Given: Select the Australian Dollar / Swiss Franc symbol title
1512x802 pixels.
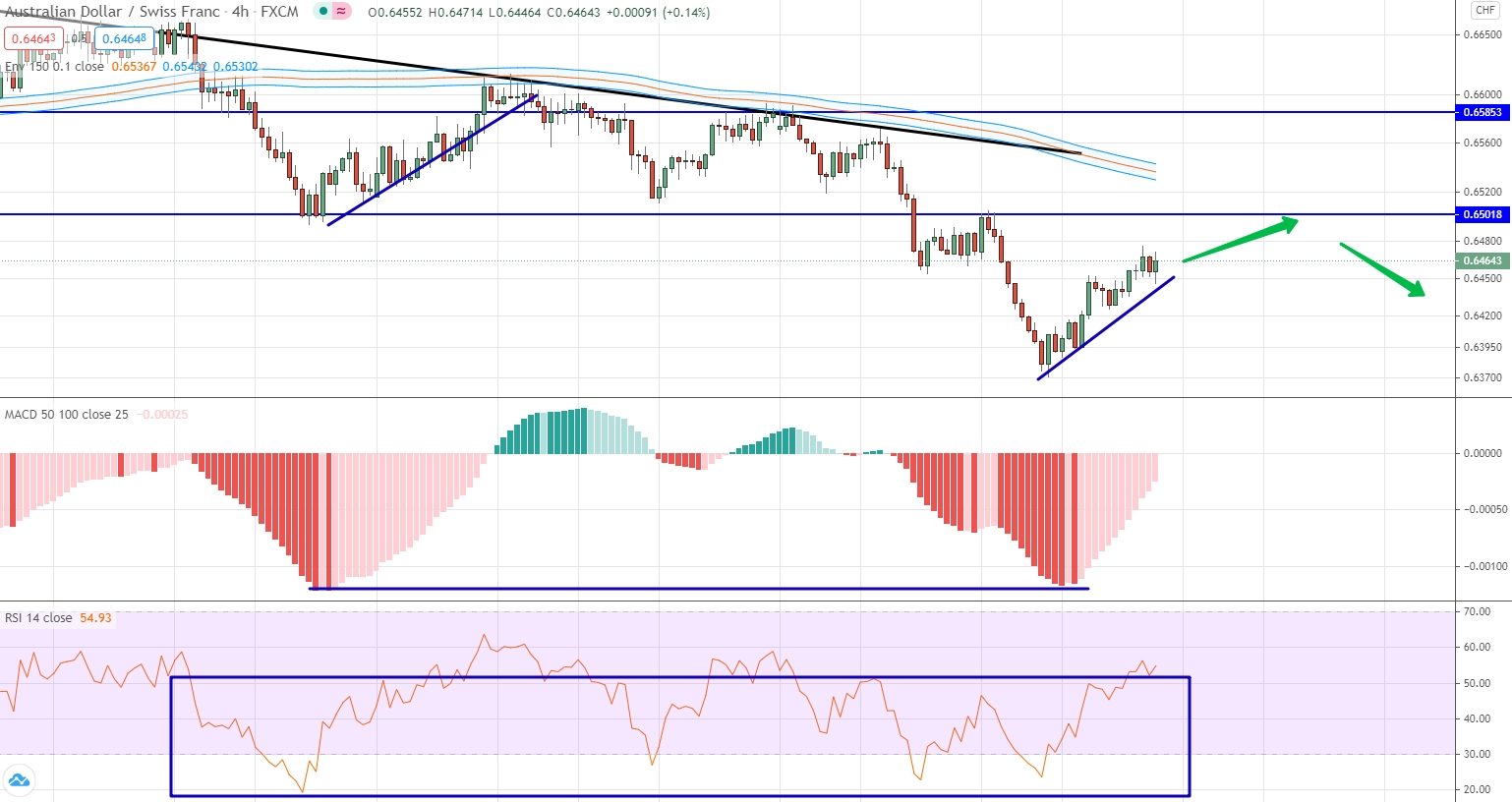Looking at the screenshot, I should 112,12.
